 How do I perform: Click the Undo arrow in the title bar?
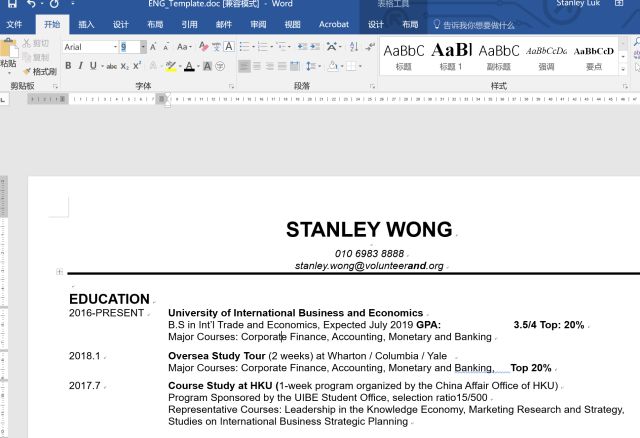coord(31,4)
